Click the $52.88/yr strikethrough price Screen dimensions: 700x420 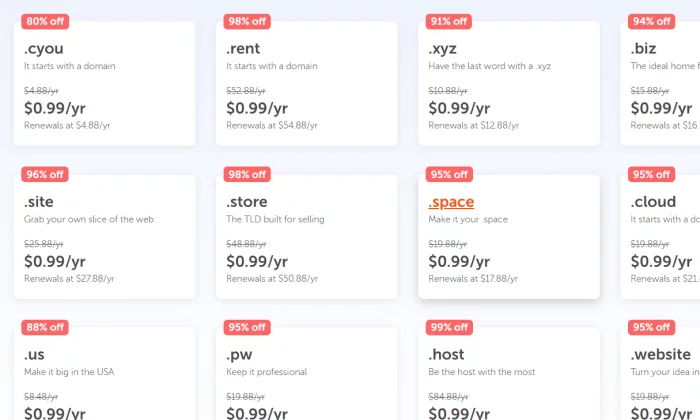246,91
